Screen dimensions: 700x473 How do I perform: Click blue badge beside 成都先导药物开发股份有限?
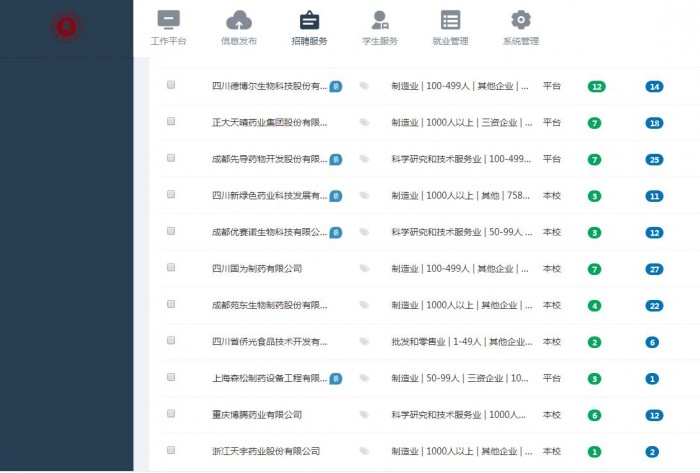point(336,159)
